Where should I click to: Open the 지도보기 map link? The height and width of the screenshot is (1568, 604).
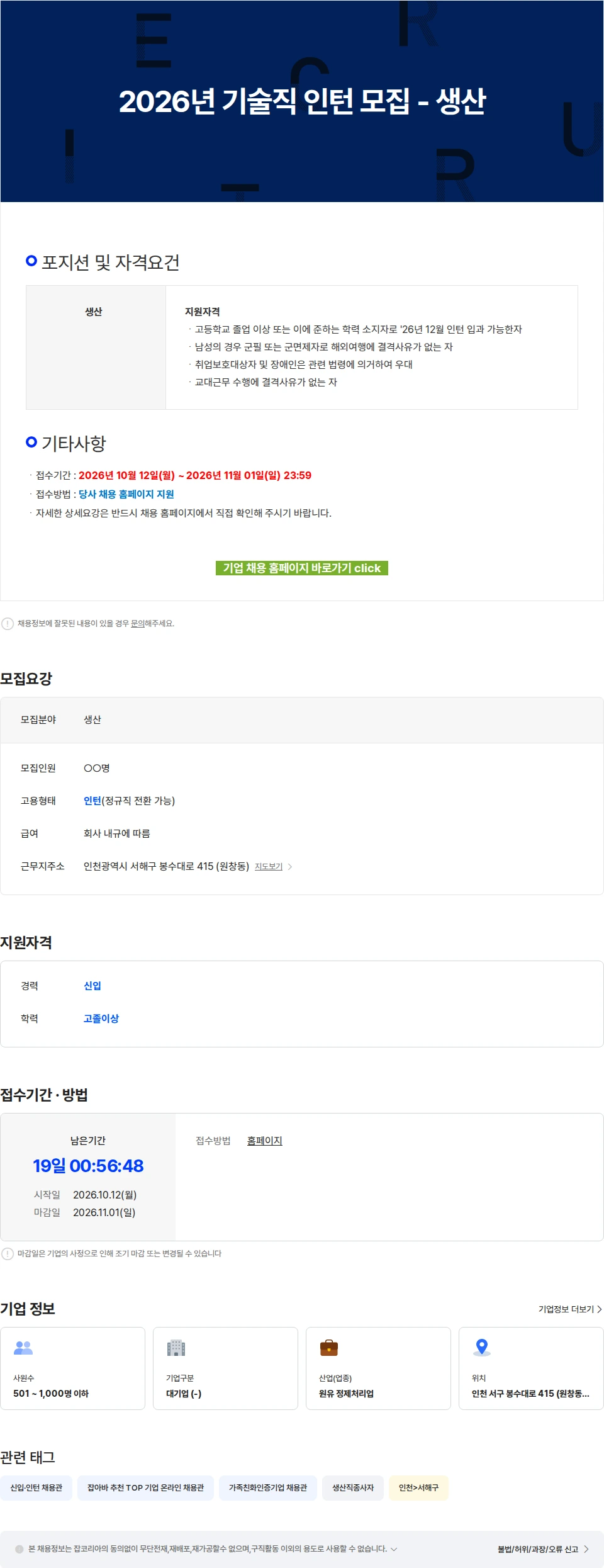(x=269, y=867)
